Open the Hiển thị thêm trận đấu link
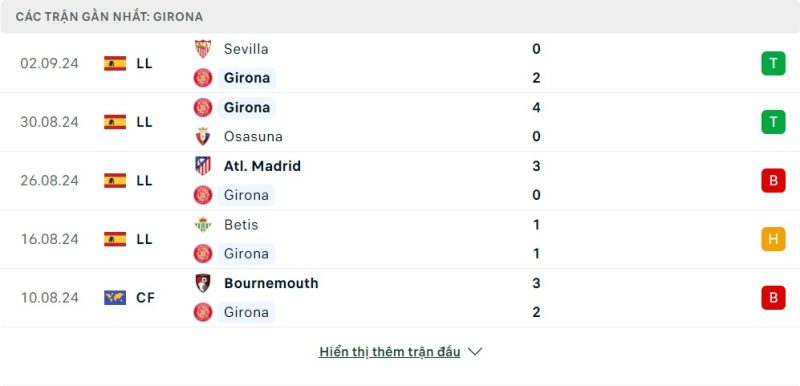Image resolution: width=800 pixels, height=386 pixels. 390,352
